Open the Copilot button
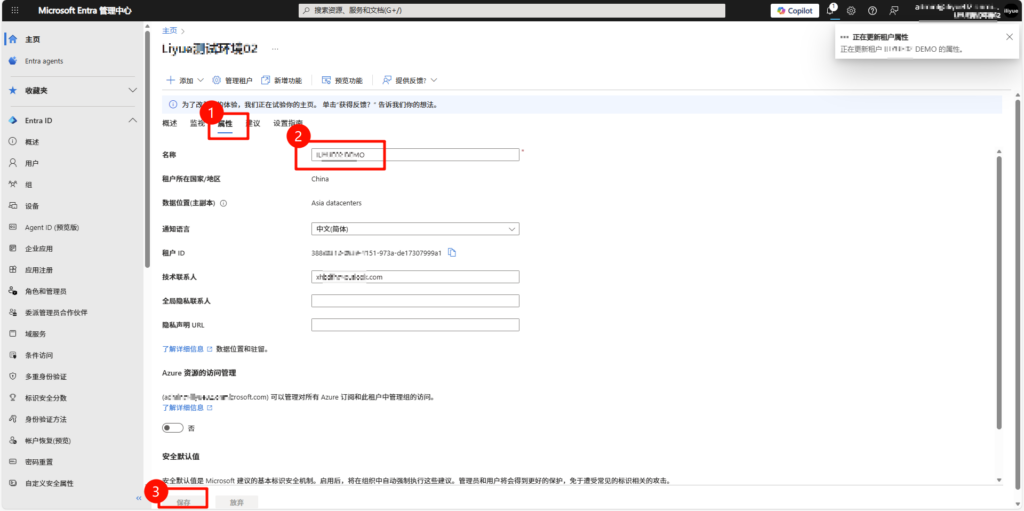 tap(794, 10)
